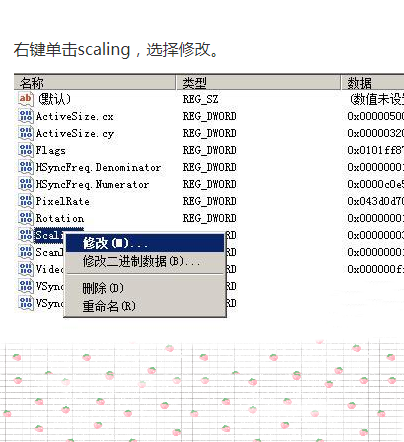The height and width of the screenshot is (442, 404).
Task: Select the HSyncFreq.Denominator icon
Action: [x=26, y=167]
